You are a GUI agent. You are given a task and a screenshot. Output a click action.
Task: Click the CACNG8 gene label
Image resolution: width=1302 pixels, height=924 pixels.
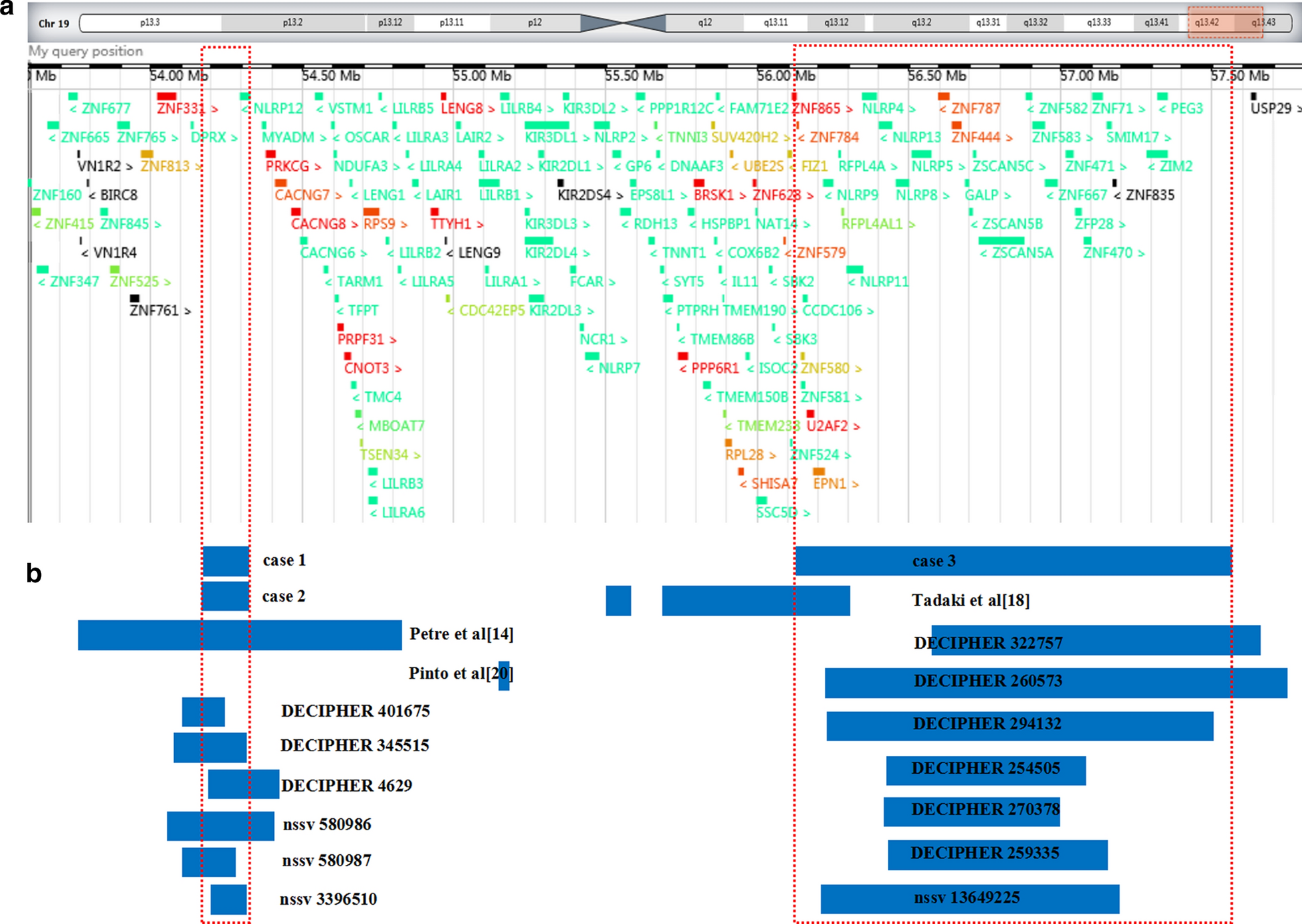click(x=318, y=224)
